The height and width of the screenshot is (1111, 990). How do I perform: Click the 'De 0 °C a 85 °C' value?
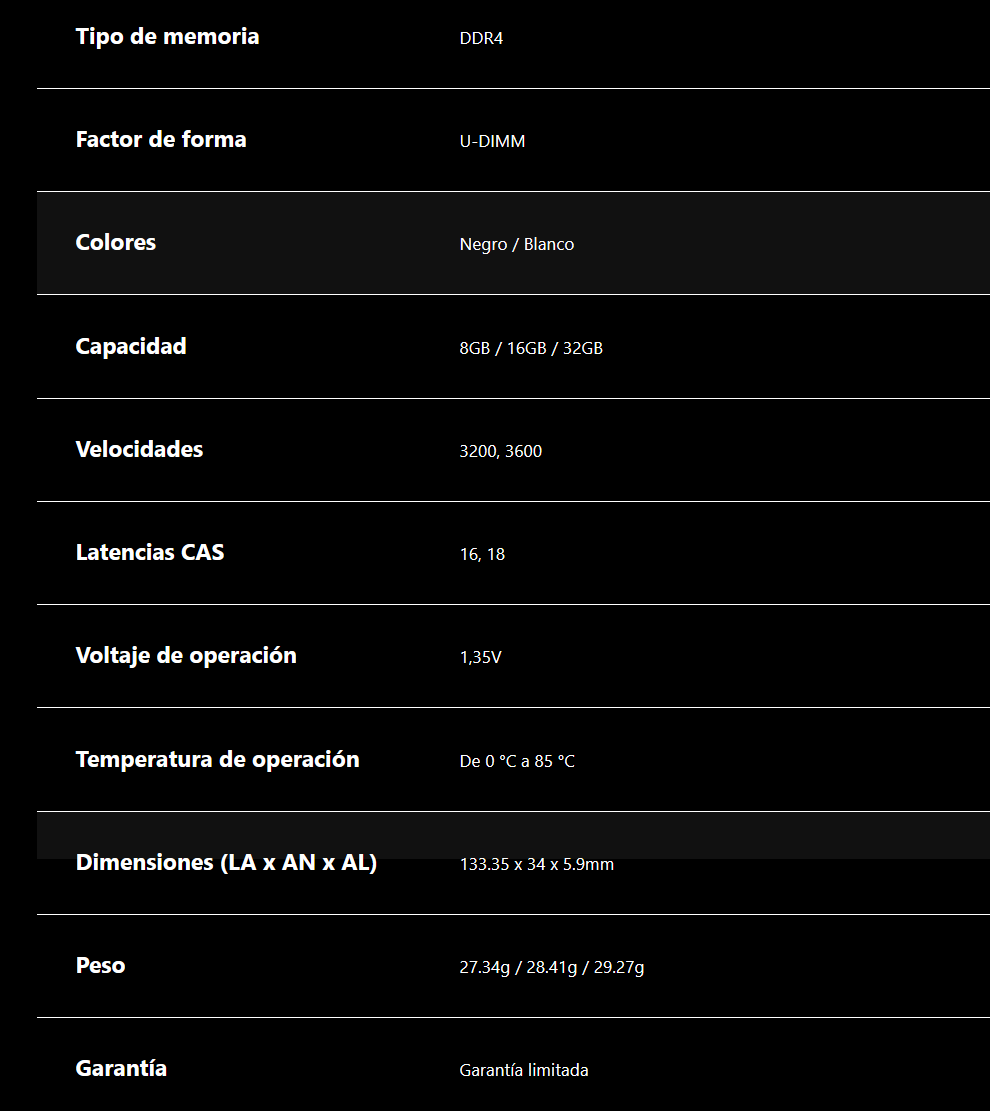[517, 761]
